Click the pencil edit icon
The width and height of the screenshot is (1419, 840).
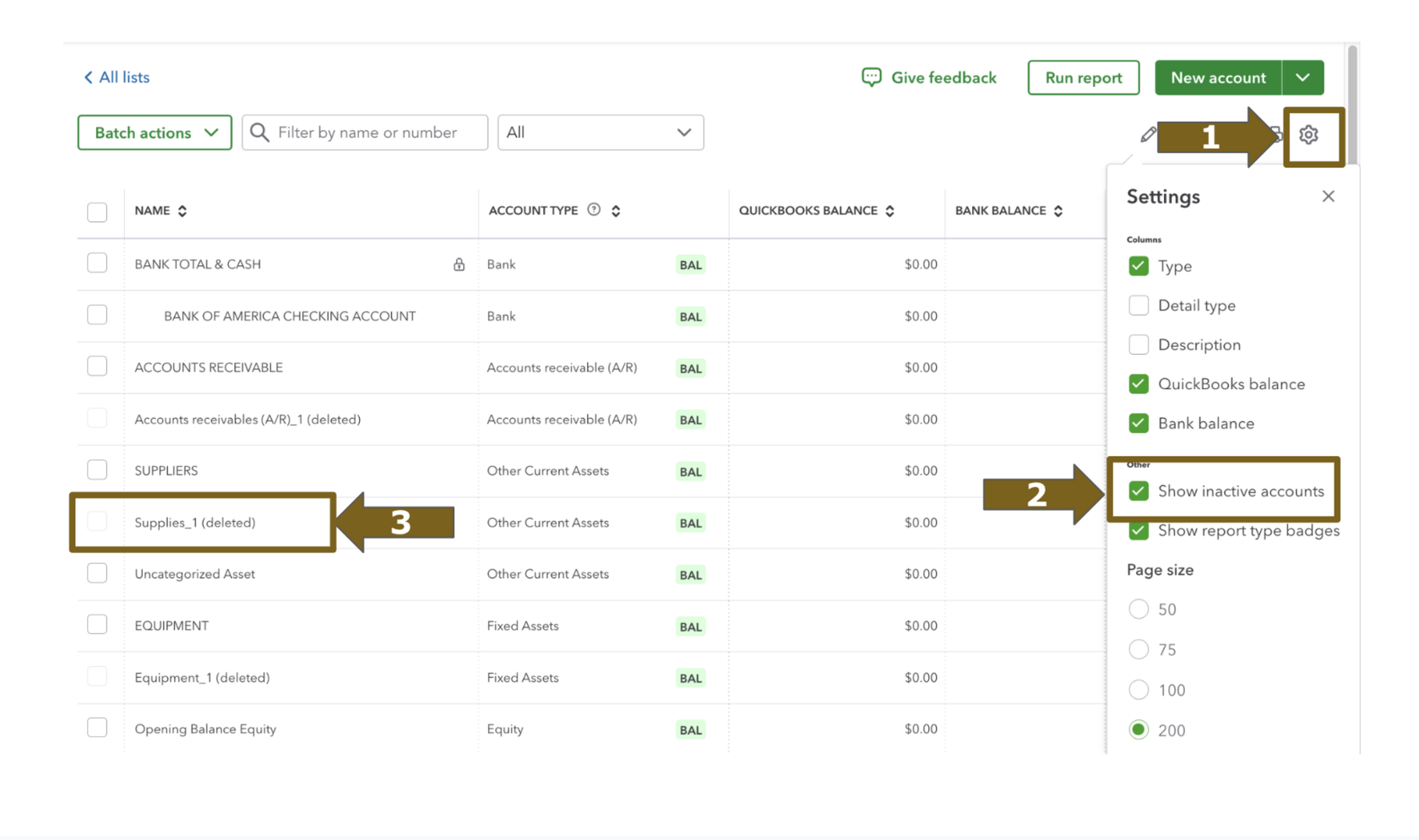(x=1148, y=134)
